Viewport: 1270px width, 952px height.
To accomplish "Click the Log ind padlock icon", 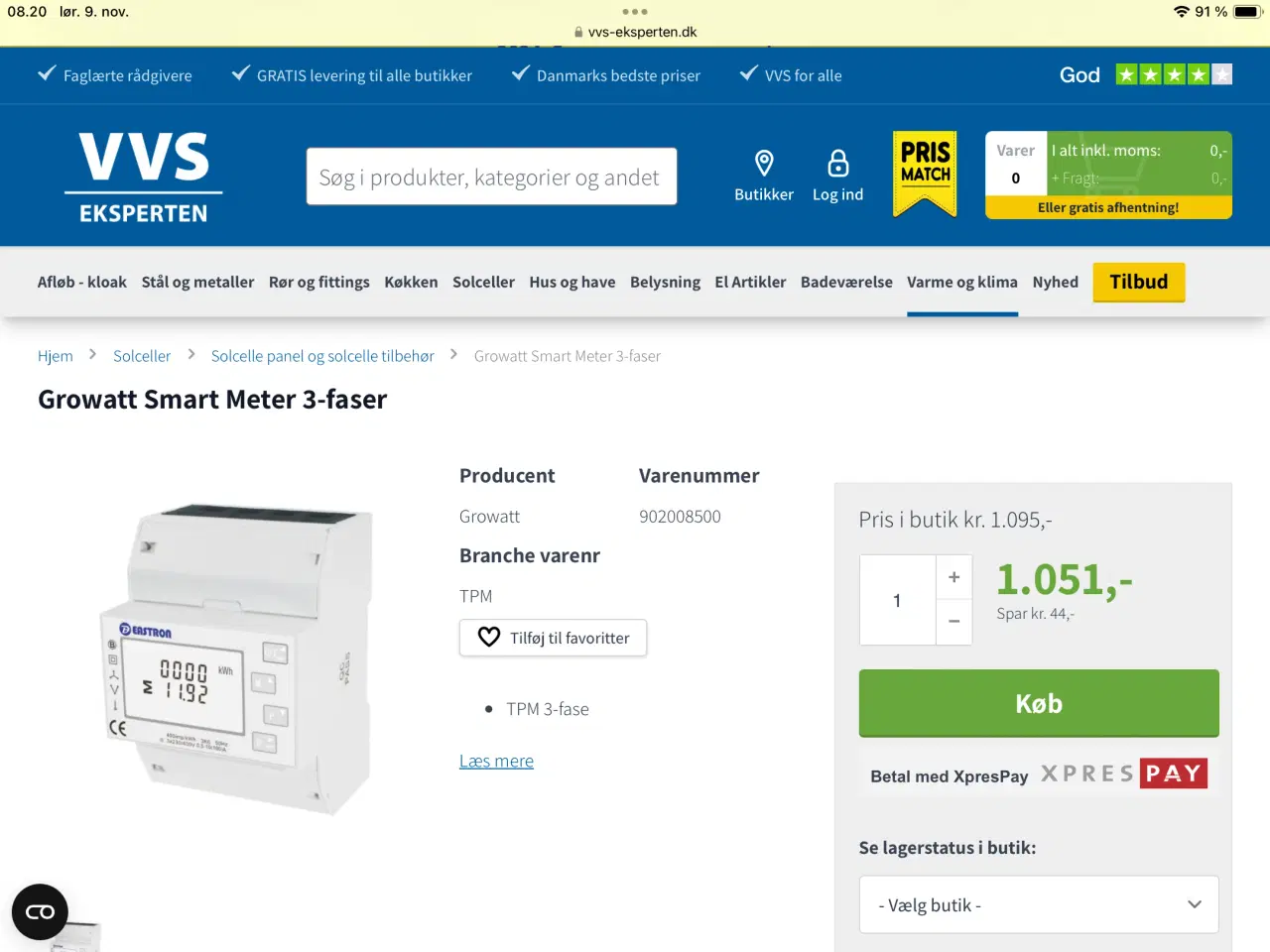I will pos(838,163).
